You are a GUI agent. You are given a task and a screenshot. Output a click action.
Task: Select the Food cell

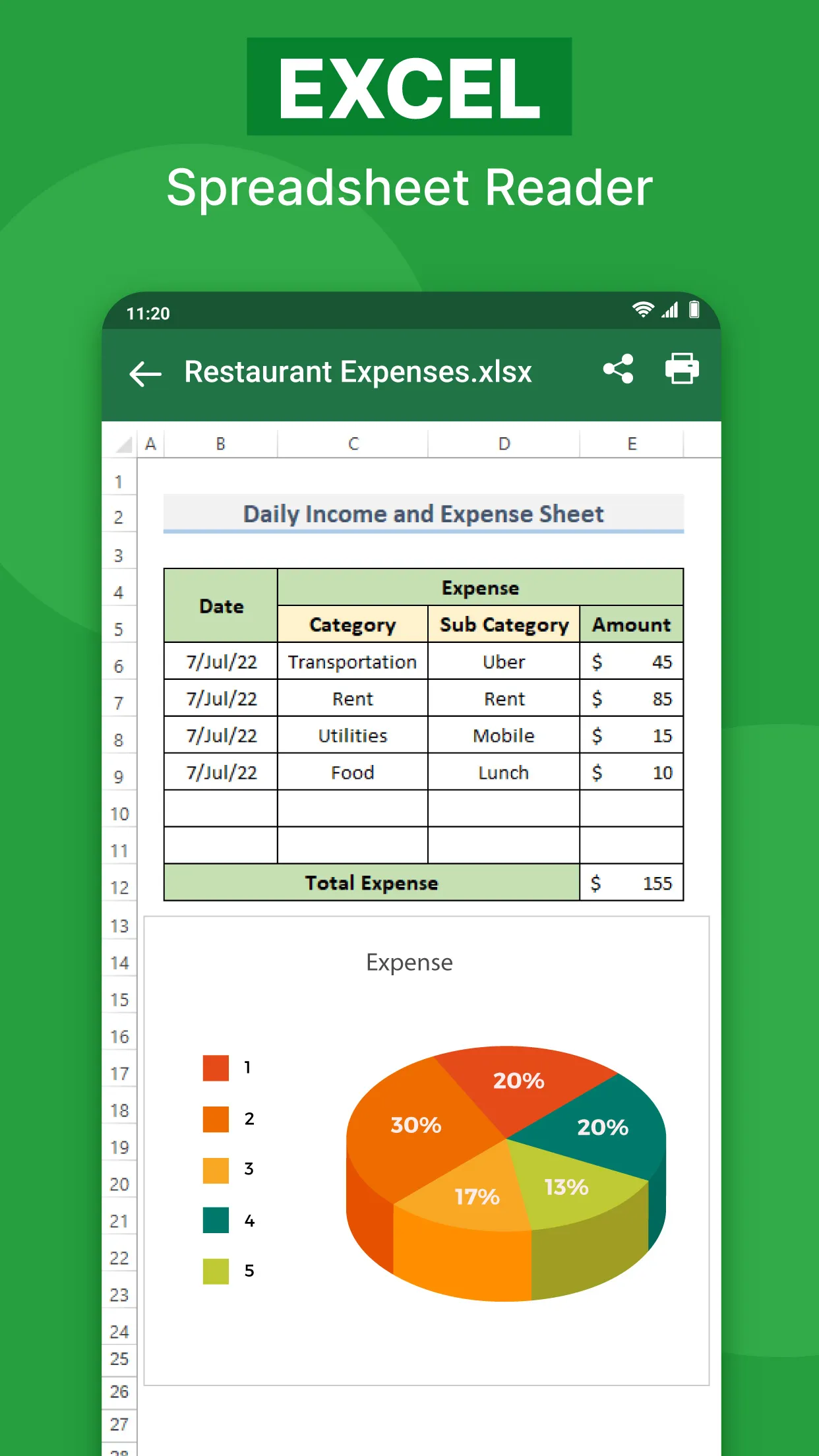click(353, 772)
